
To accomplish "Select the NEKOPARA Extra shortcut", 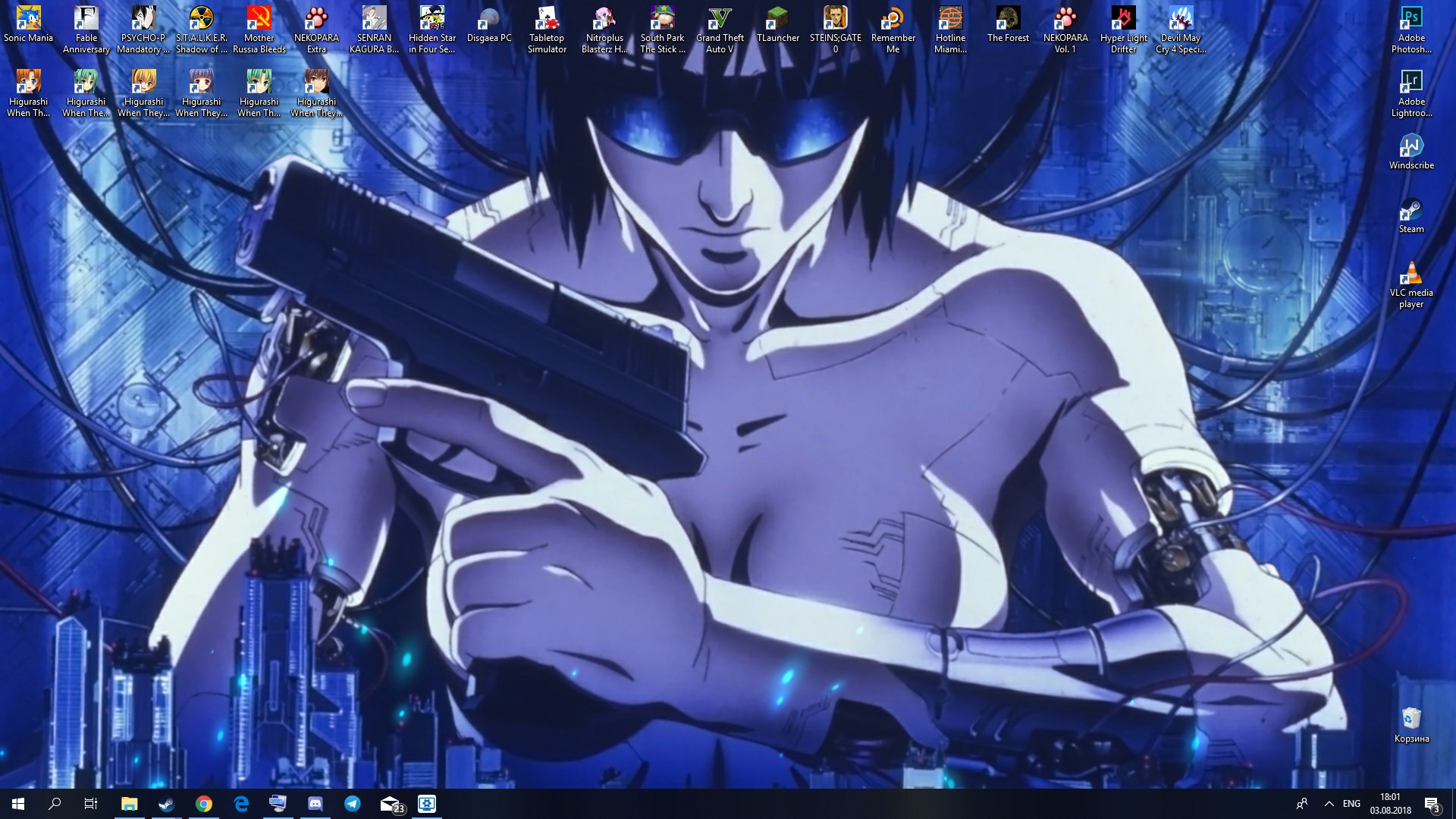I will coord(316,30).
